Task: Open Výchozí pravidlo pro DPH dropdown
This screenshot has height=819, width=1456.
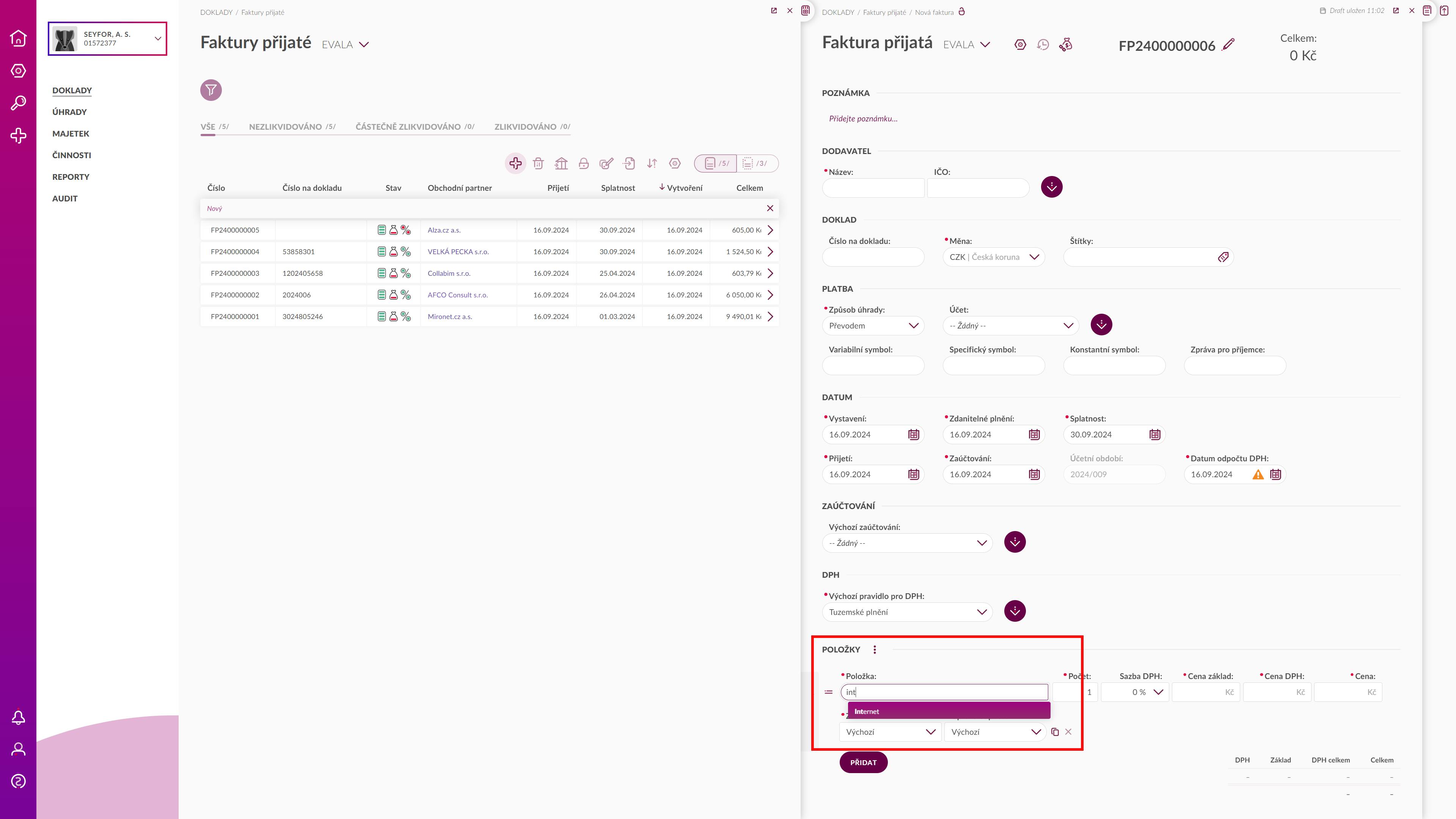Action: tap(907, 612)
